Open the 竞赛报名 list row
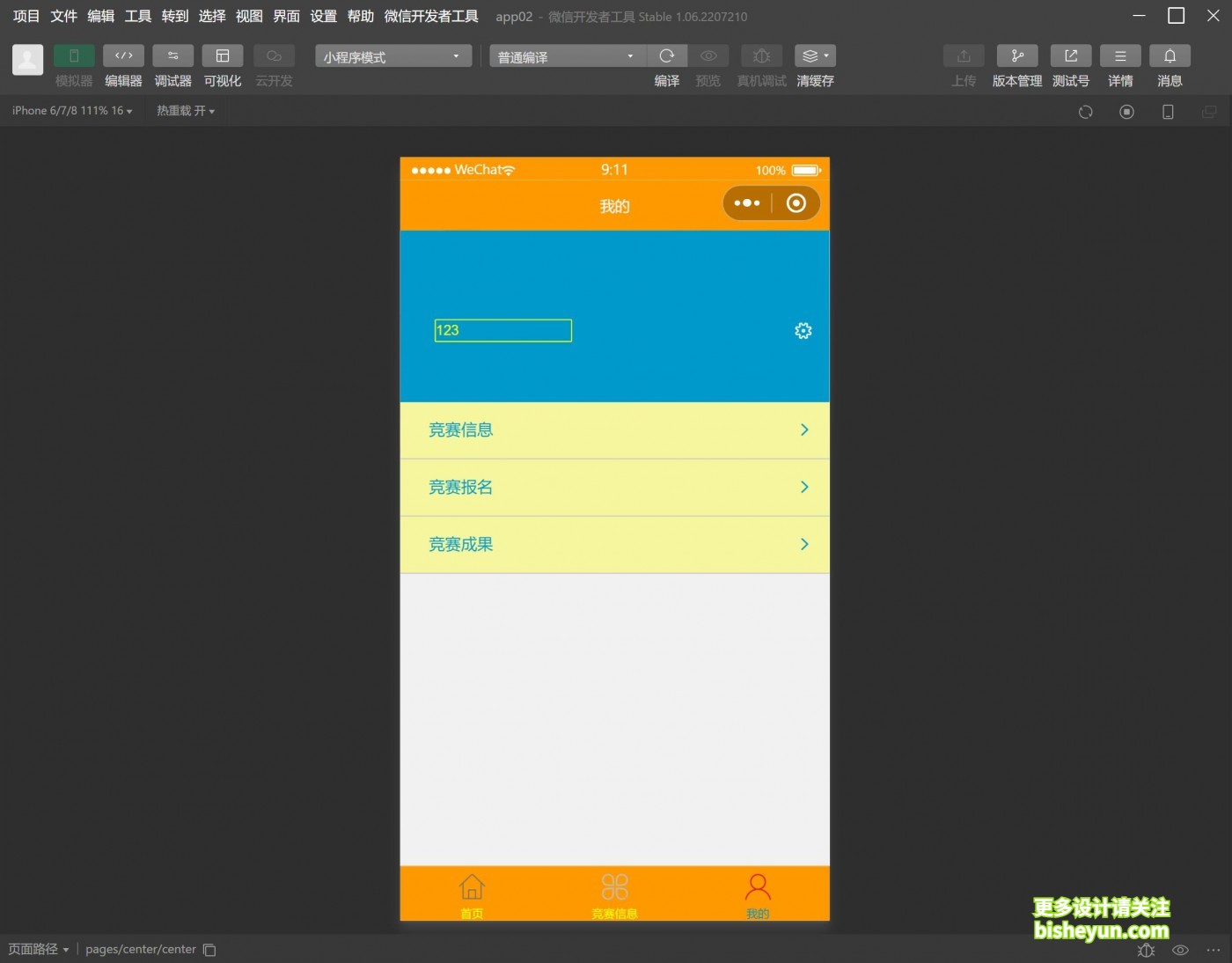 (614, 487)
